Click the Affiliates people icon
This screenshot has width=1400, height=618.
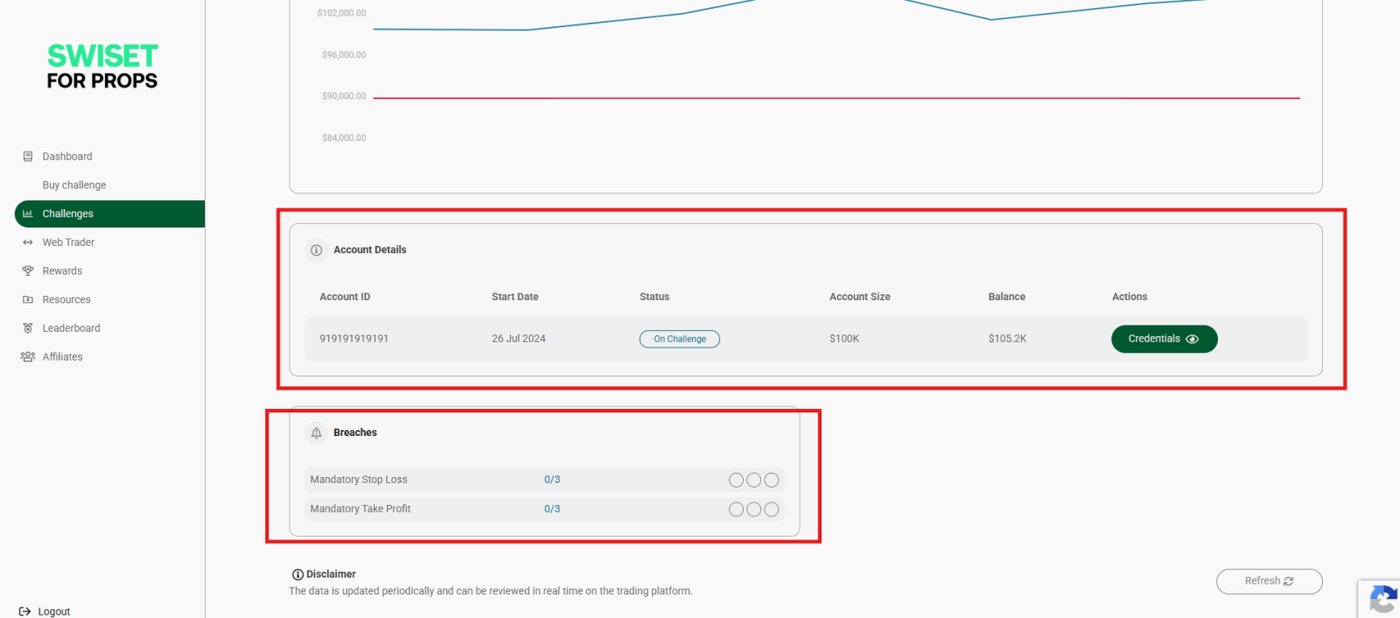(28, 357)
